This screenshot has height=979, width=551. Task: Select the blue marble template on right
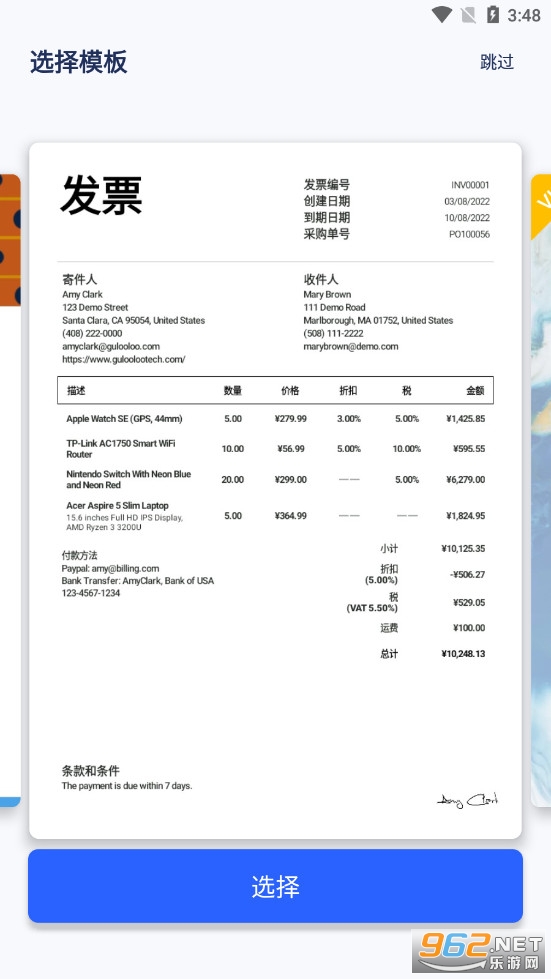541,490
